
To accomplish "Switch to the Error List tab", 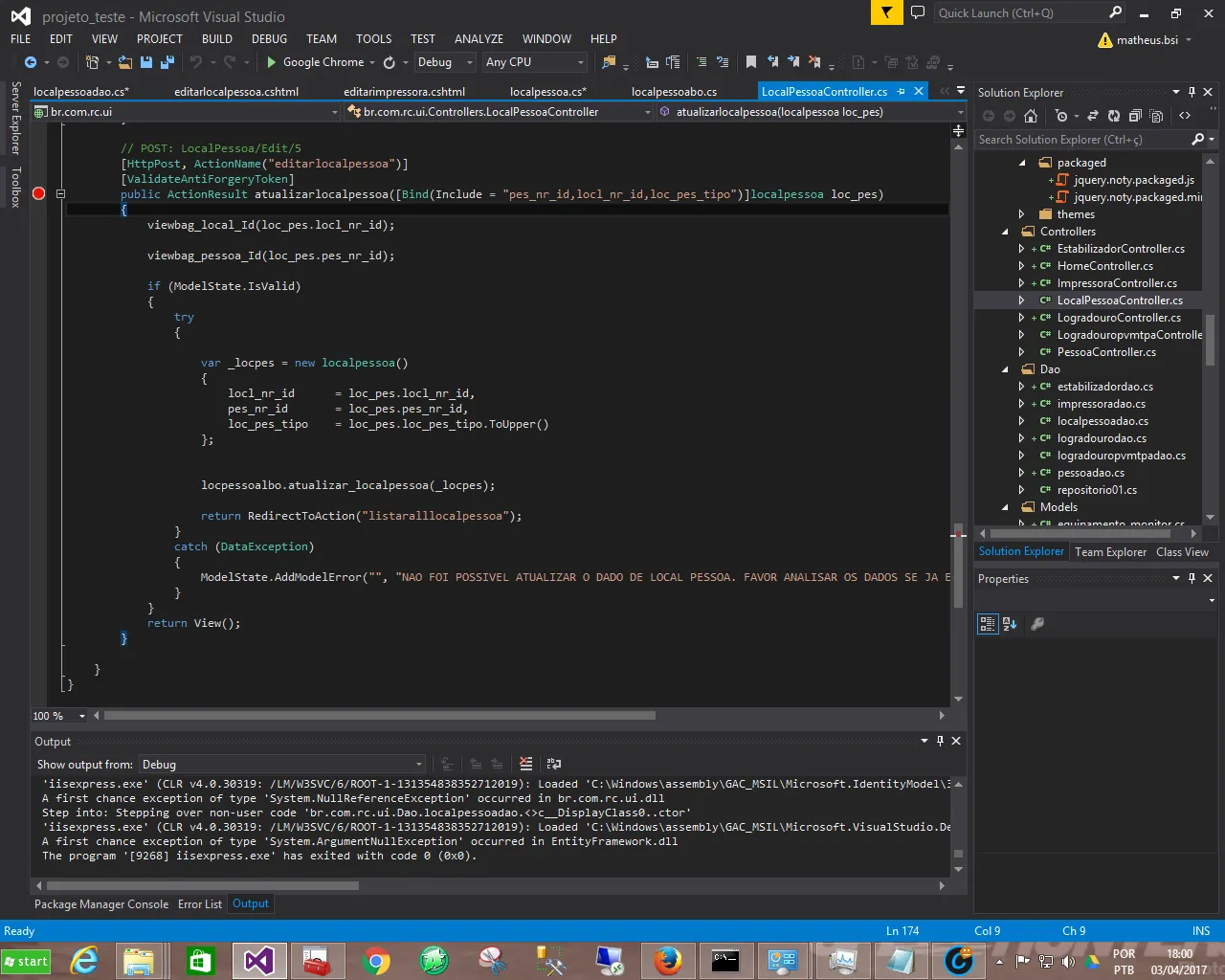I will click(199, 903).
